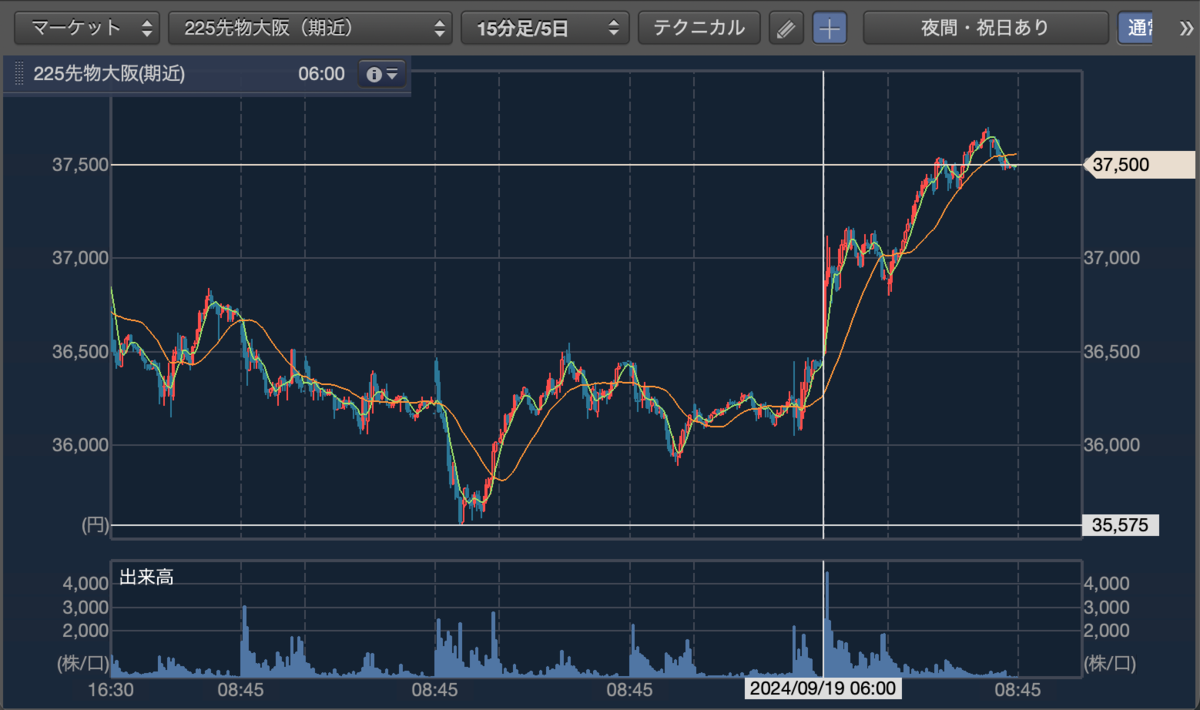The width and height of the screenshot is (1200, 710).
Task: Open the 225先物大阪（期近） symbol selector
Action: (311, 28)
